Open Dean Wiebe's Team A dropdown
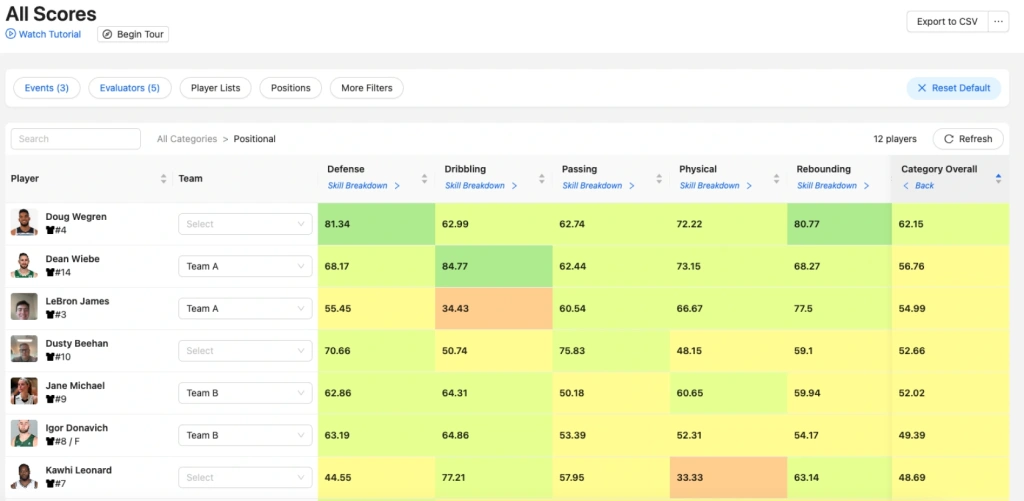 (x=244, y=266)
